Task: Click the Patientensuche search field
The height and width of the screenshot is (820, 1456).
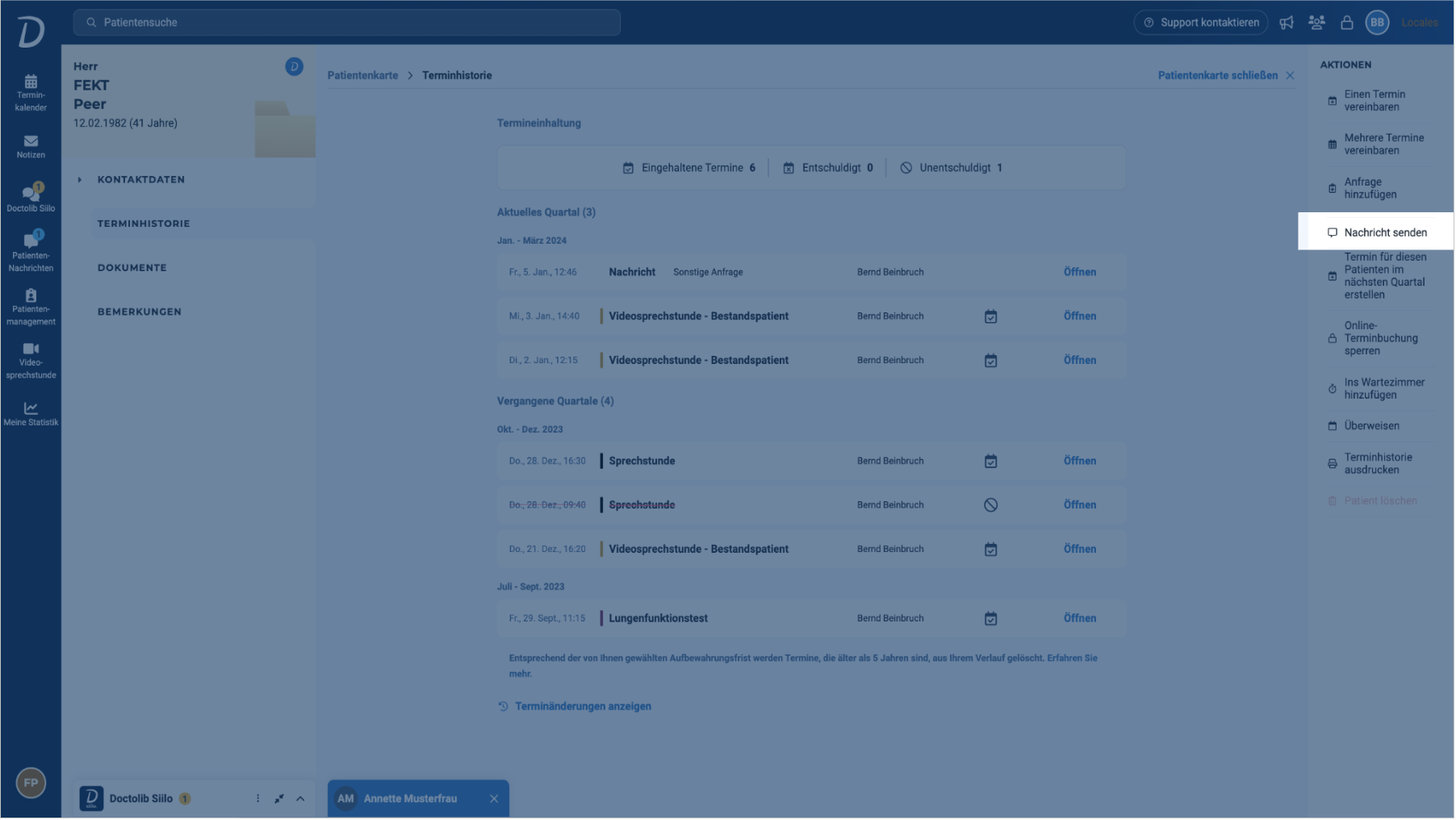Action: (347, 23)
